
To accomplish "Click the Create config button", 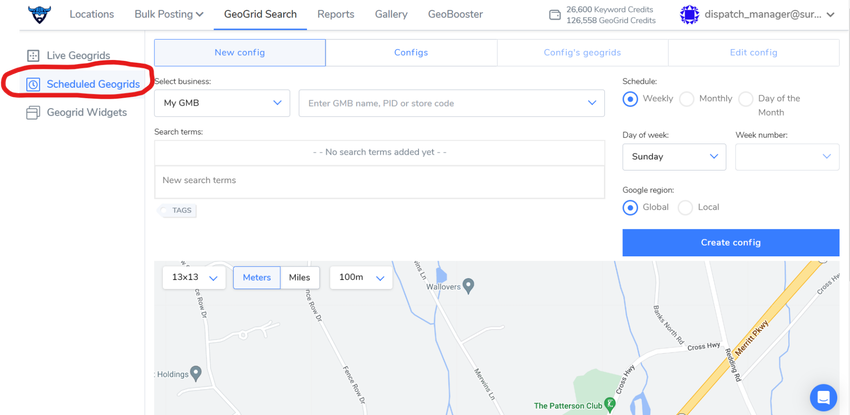I will click(x=731, y=242).
